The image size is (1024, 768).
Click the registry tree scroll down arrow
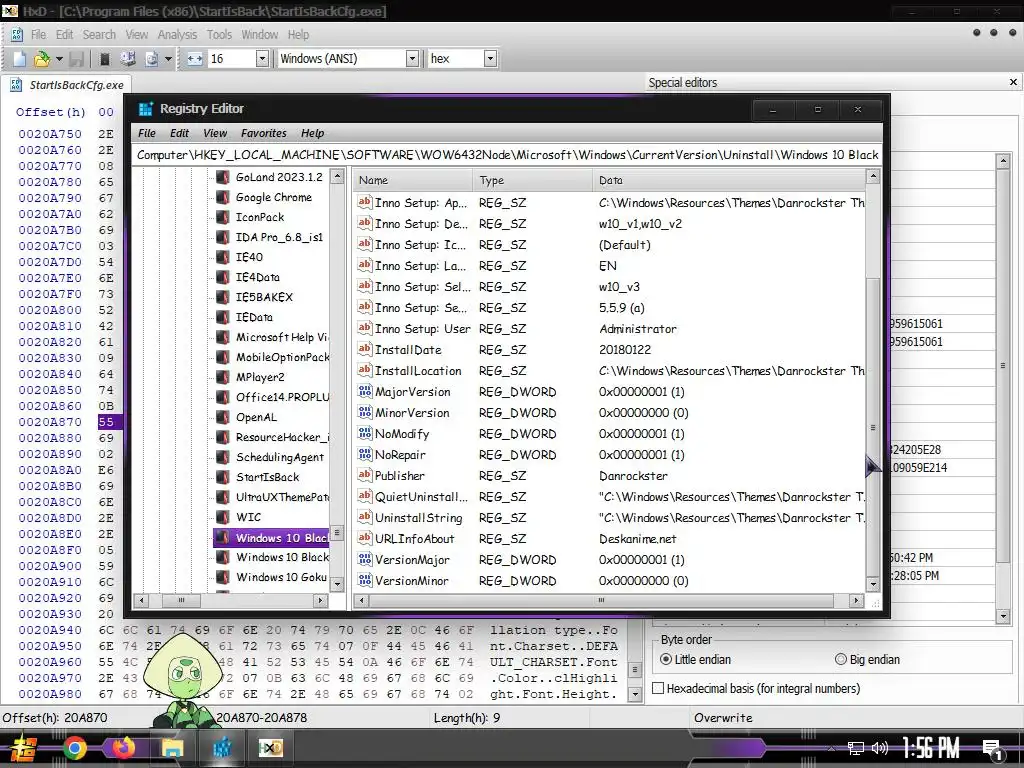[x=337, y=584]
